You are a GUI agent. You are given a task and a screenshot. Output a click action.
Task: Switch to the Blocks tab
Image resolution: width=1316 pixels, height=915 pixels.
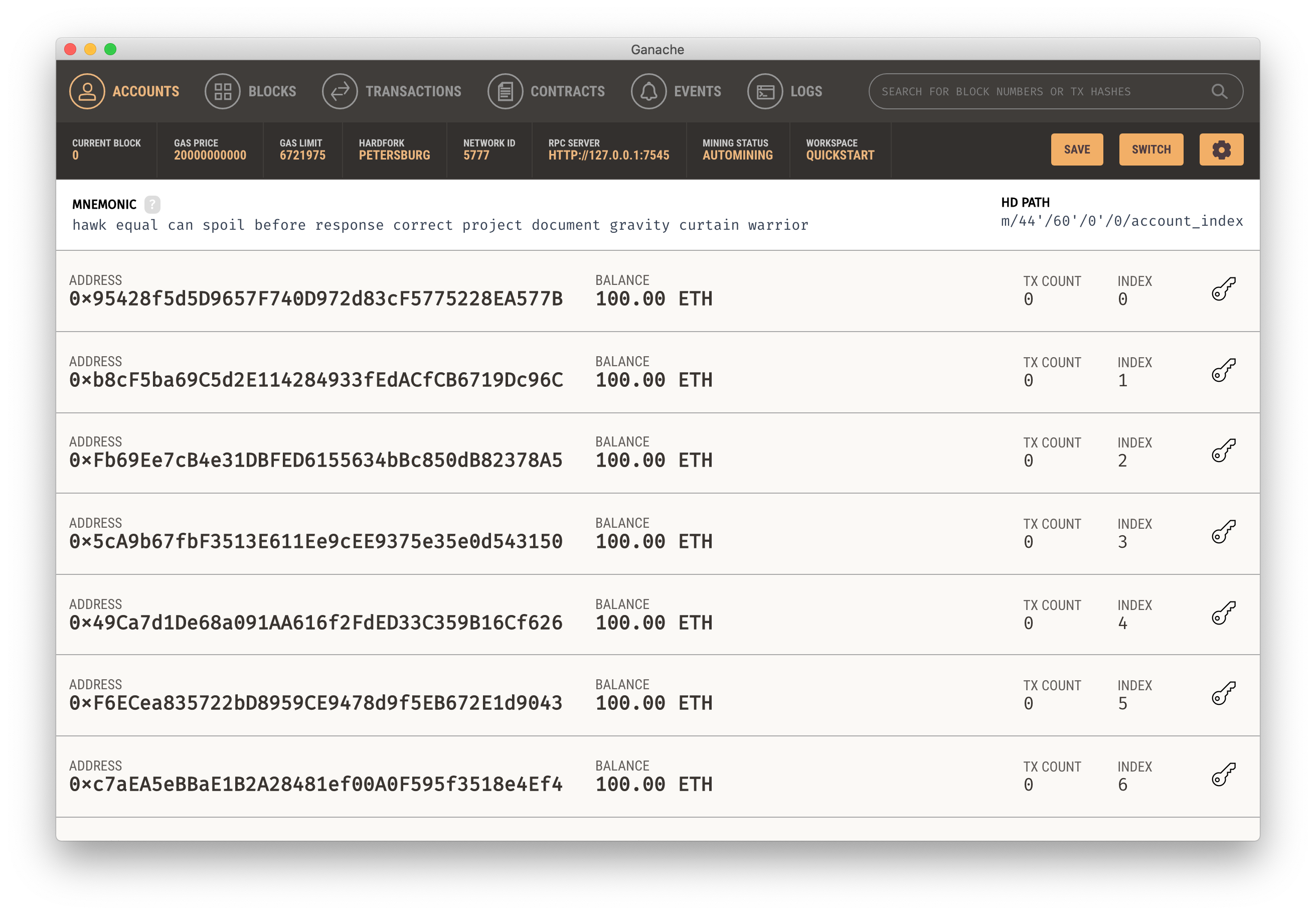coord(250,91)
